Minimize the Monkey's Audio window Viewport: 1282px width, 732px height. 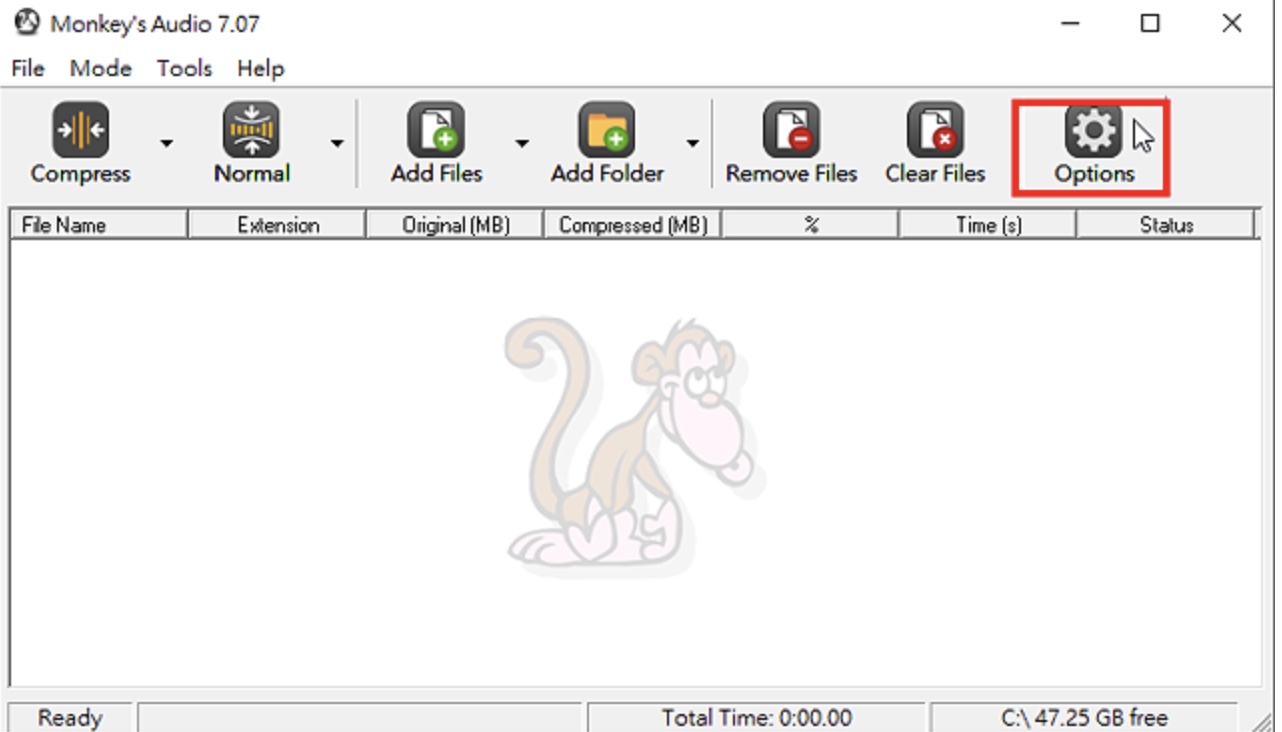pyautogui.click(x=1071, y=23)
